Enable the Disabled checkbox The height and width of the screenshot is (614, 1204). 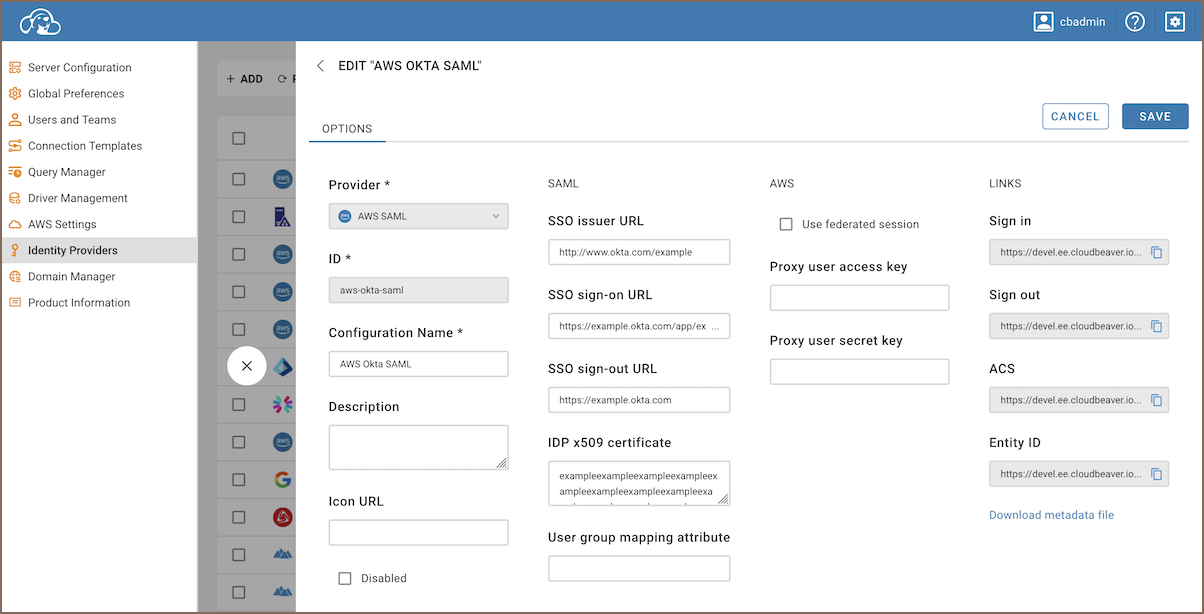345,578
